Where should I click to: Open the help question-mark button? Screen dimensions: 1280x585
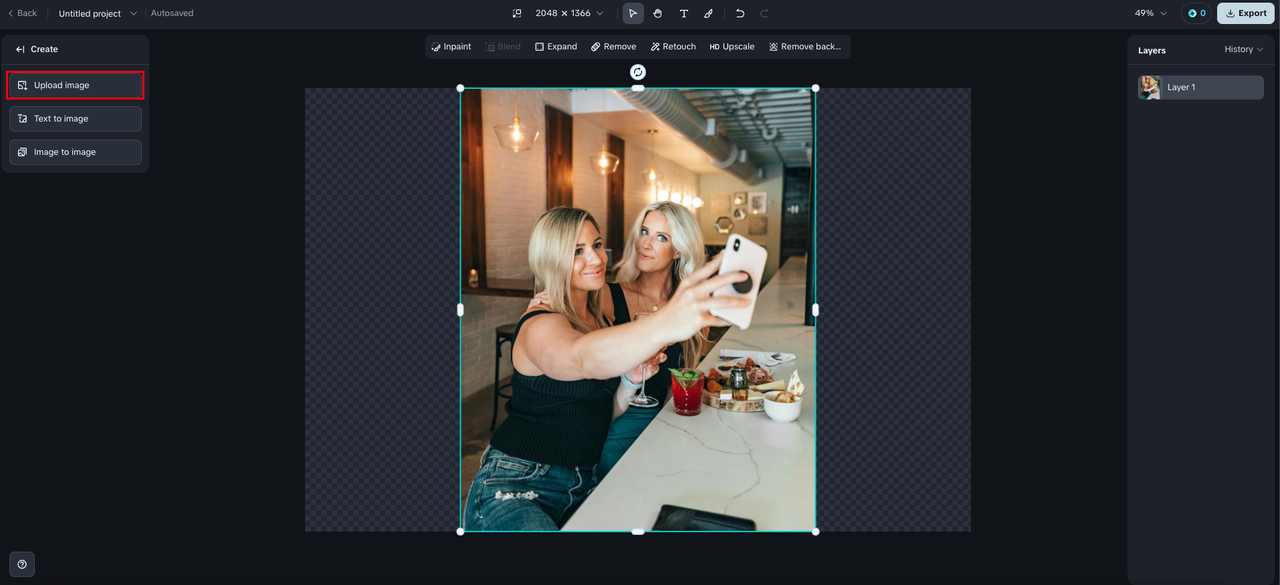click(x=22, y=564)
